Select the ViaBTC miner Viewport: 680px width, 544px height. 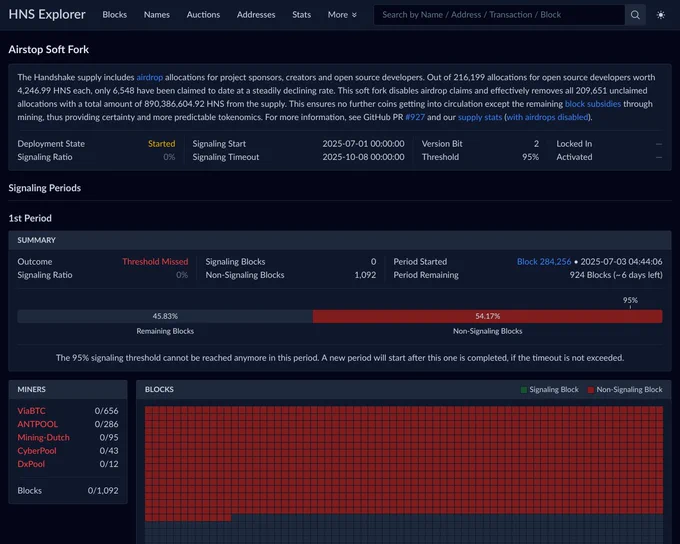(x=31, y=411)
